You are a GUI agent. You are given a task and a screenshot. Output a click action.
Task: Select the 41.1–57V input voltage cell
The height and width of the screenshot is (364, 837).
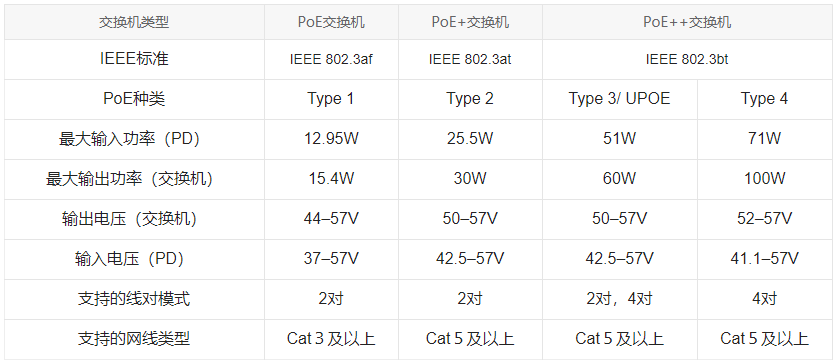pos(764,259)
